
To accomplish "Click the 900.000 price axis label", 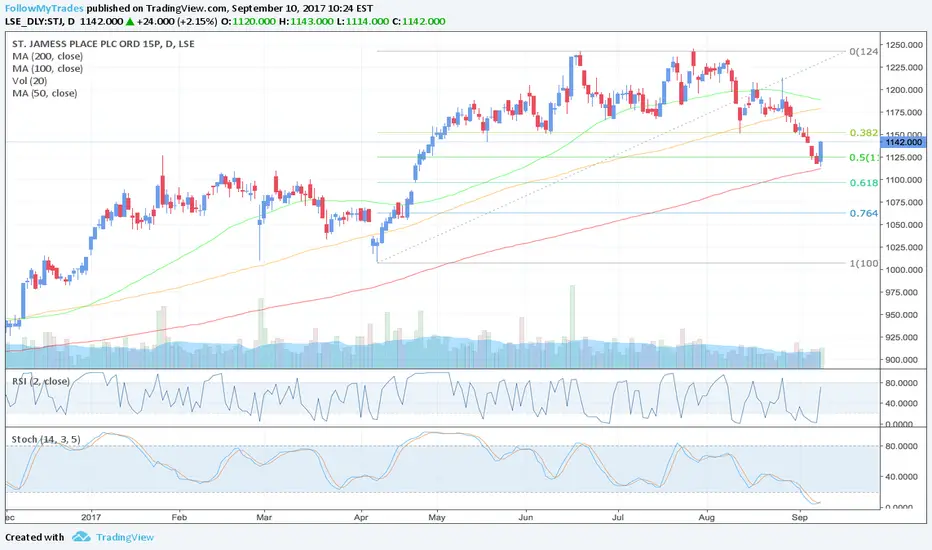I will click(904, 360).
